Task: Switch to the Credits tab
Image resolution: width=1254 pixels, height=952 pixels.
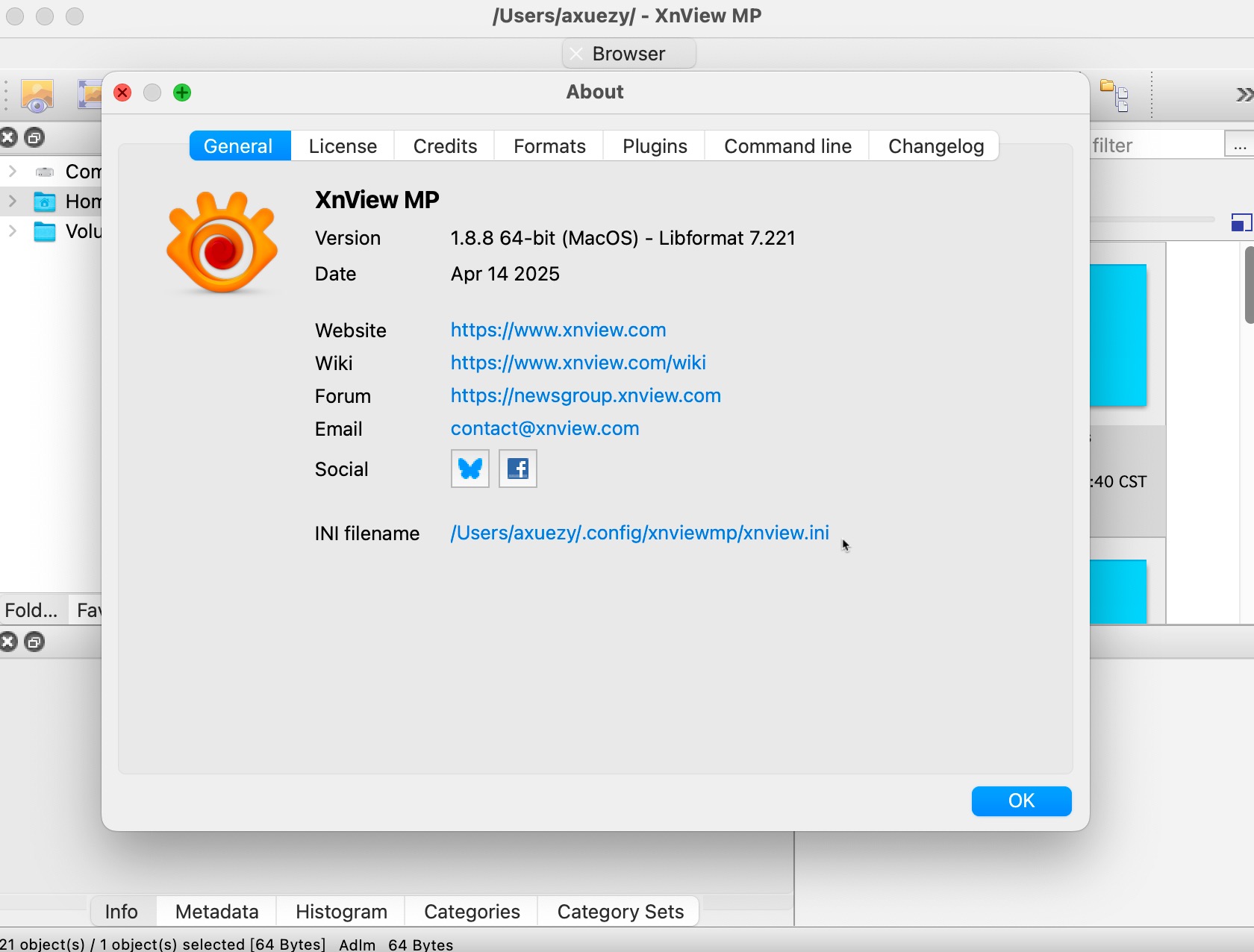Action: coord(445,146)
